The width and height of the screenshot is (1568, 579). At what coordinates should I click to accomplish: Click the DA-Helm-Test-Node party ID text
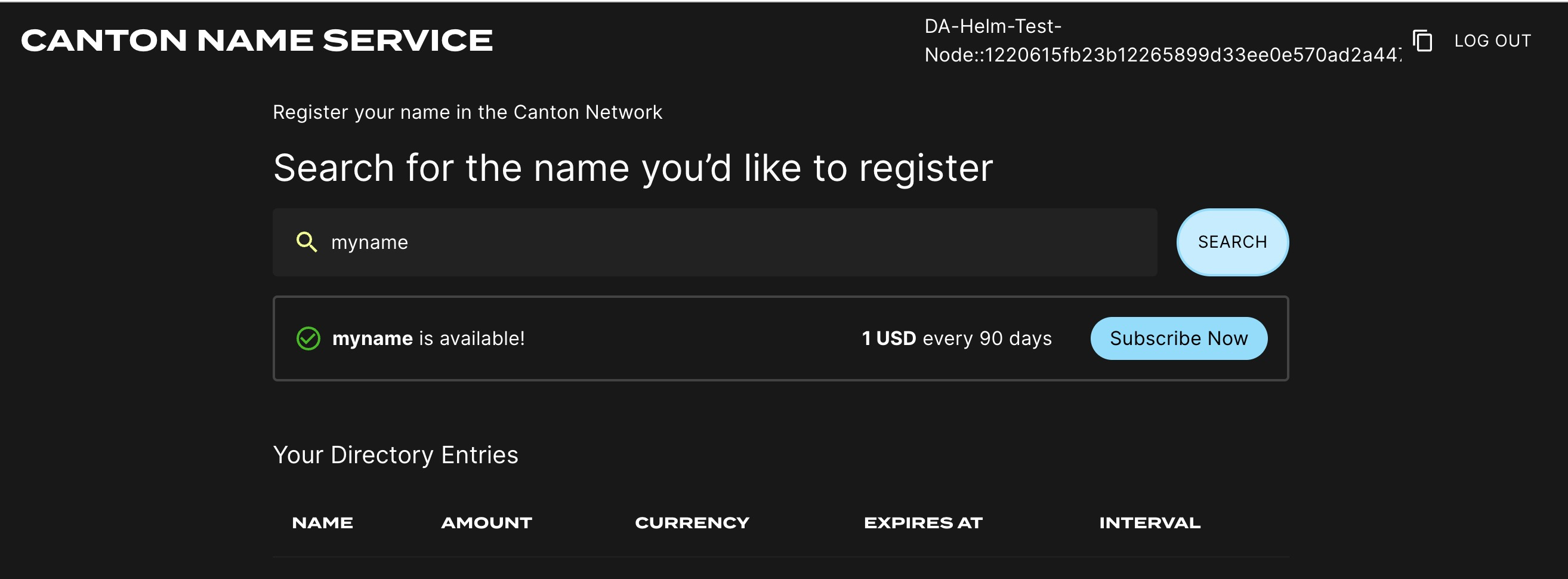point(1162,41)
